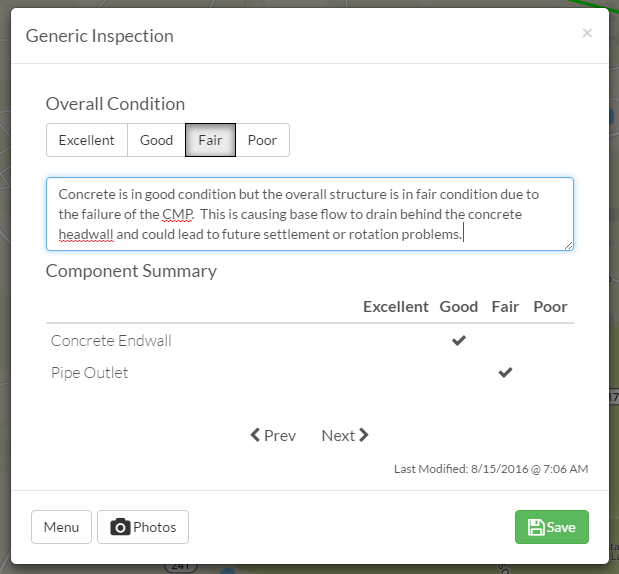Click the left chevron beside Prev
This screenshot has height=574, width=619.
(x=255, y=435)
